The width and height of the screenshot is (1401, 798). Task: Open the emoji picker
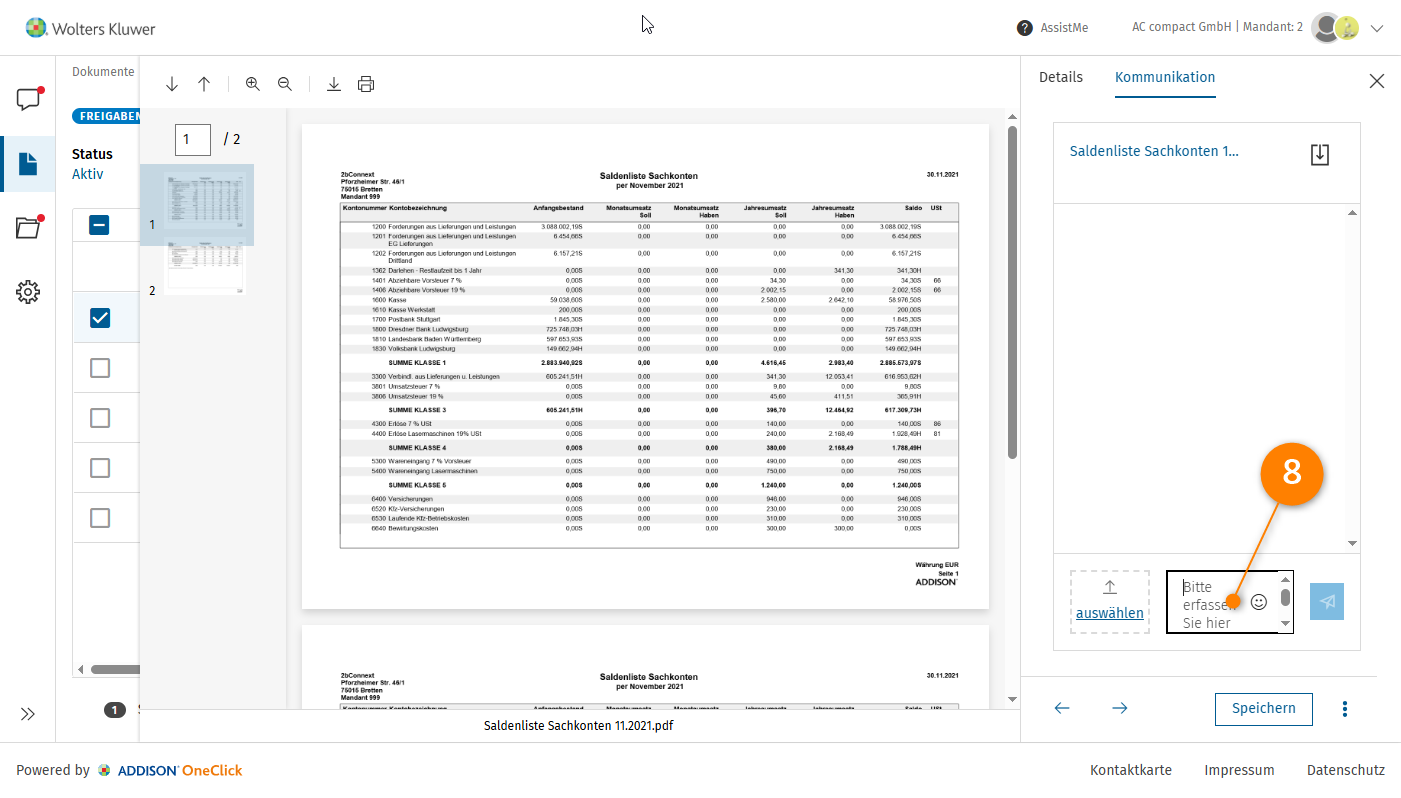[x=1260, y=602]
